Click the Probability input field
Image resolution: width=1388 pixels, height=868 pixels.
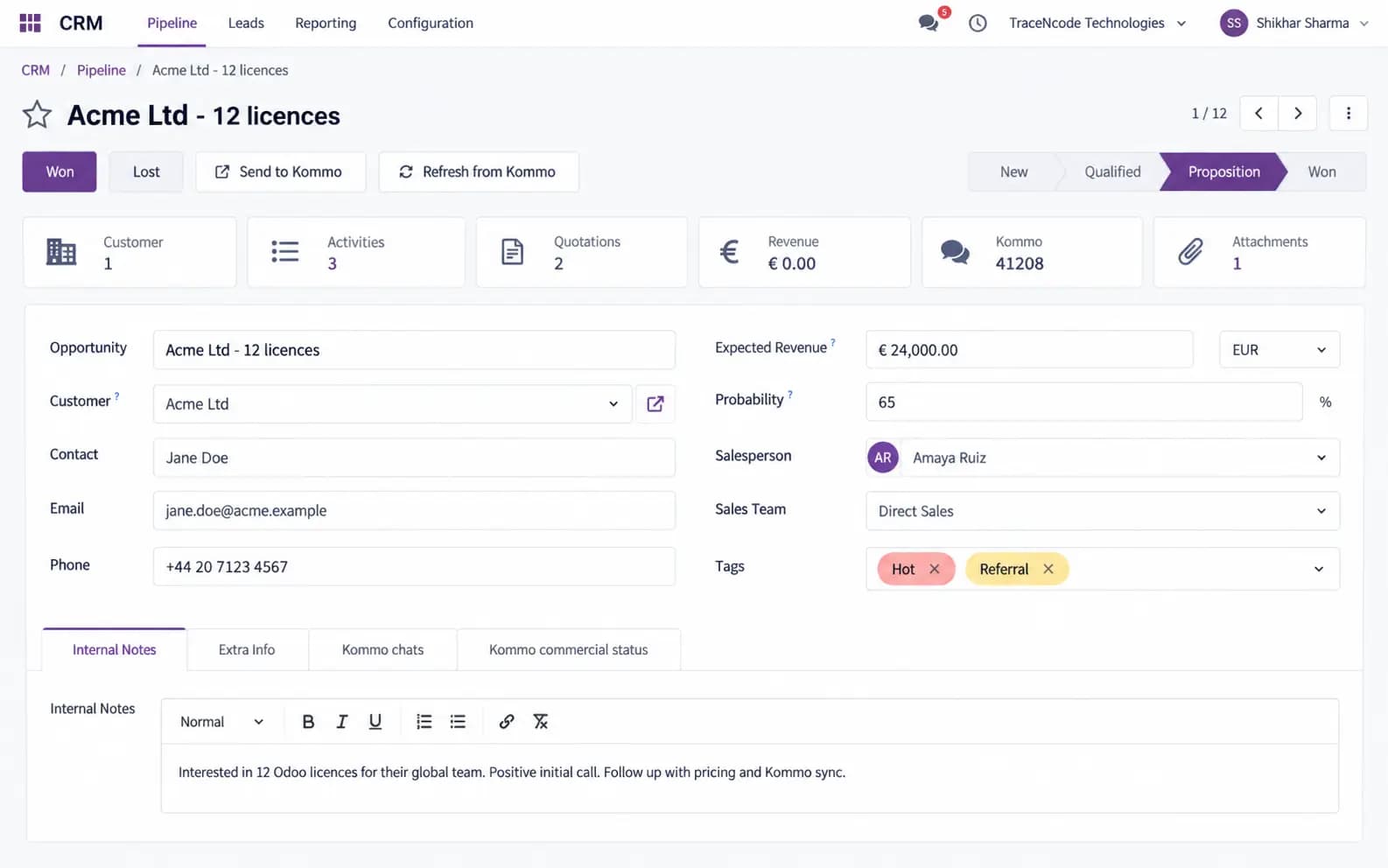pyautogui.click(x=1083, y=402)
